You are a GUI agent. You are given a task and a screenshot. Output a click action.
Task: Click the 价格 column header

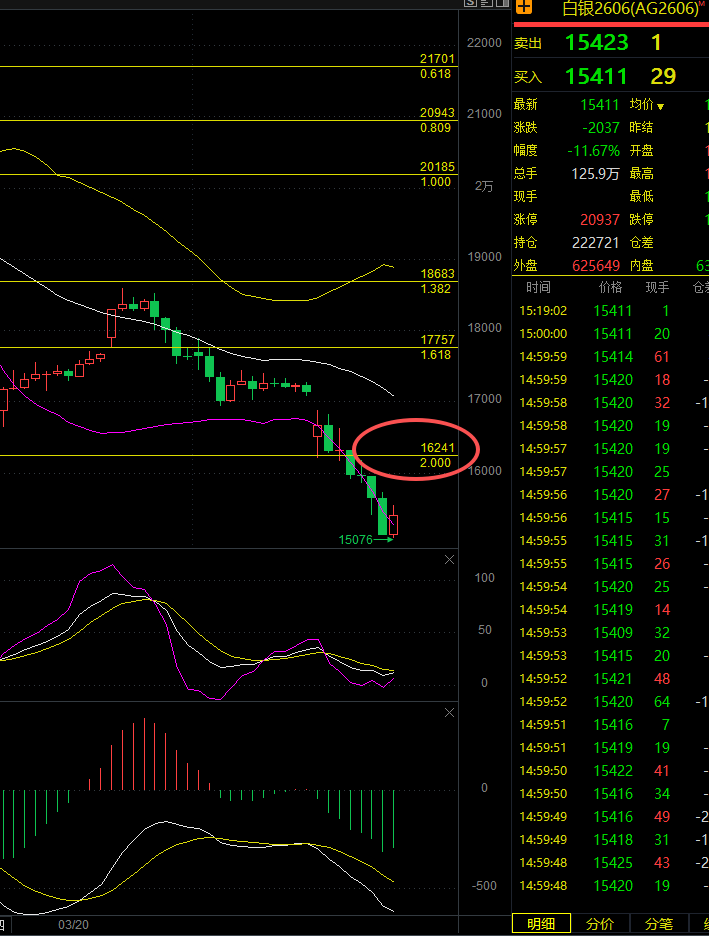(611, 288)
